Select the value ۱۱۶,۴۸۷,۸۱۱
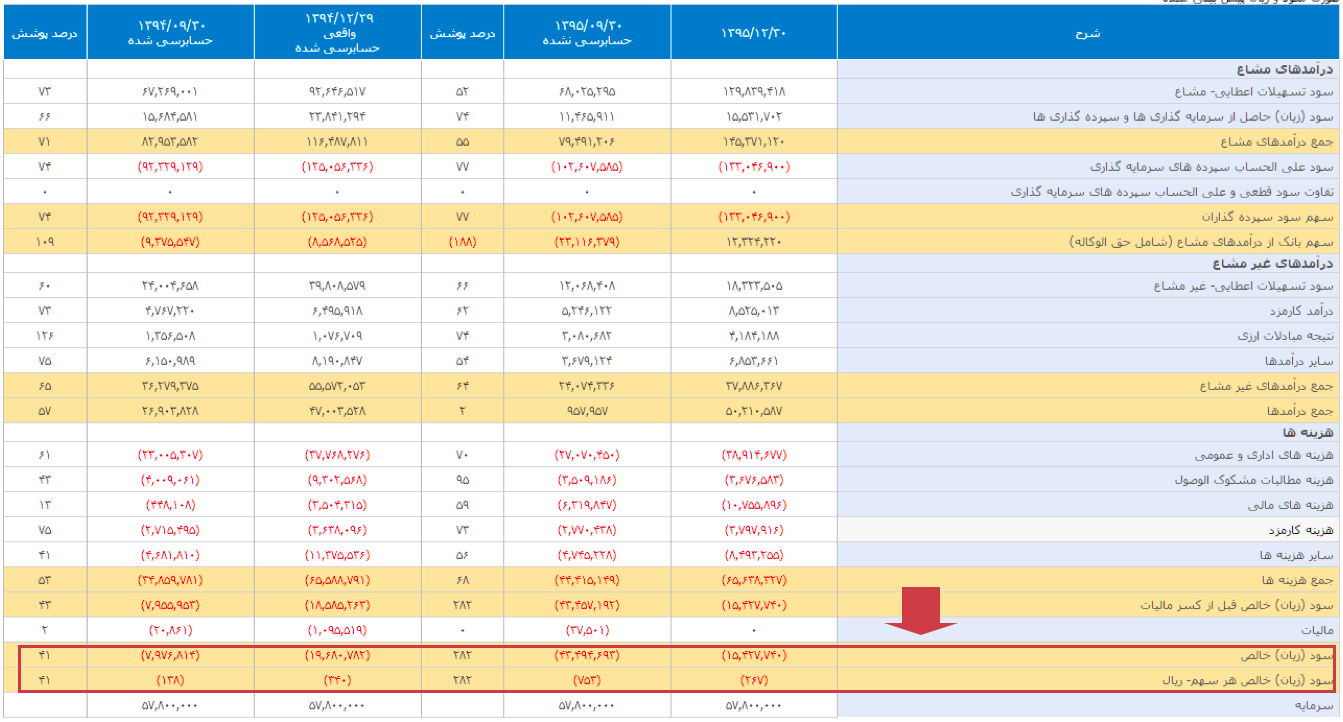The image size is (1343, 722). 337,142
